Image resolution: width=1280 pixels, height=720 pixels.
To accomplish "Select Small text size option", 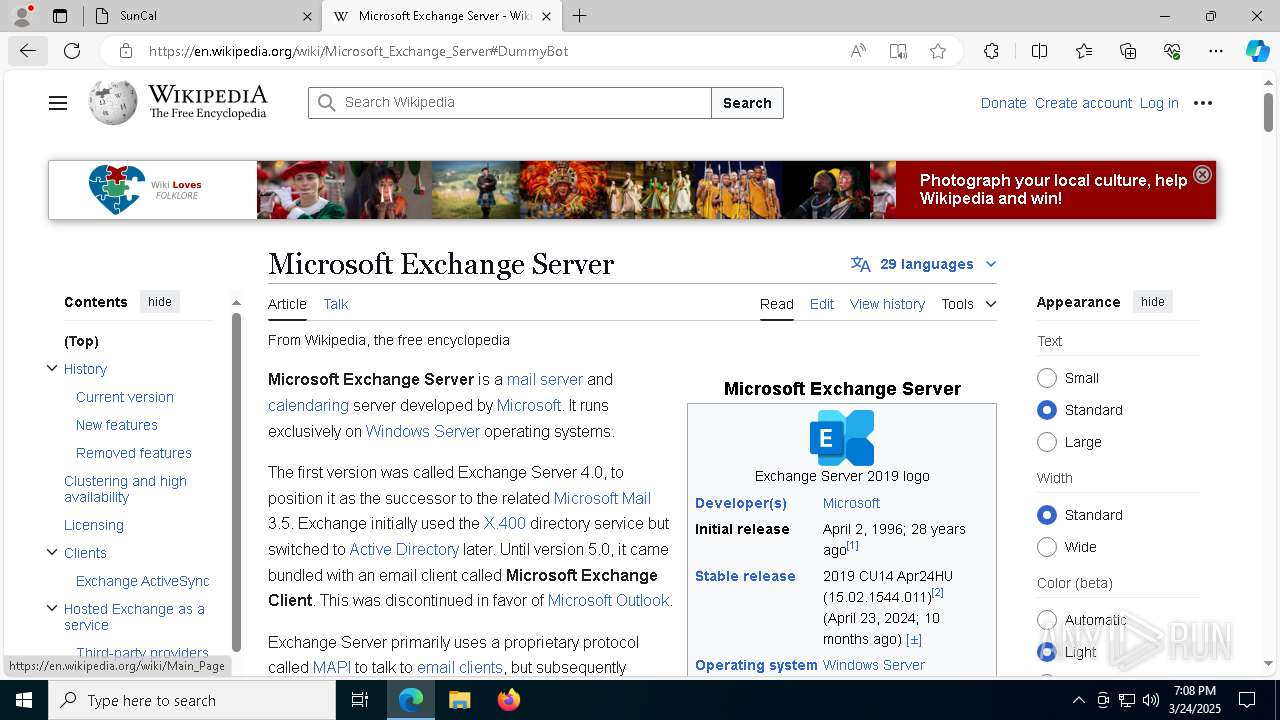I will click(x=1047, y=378).
